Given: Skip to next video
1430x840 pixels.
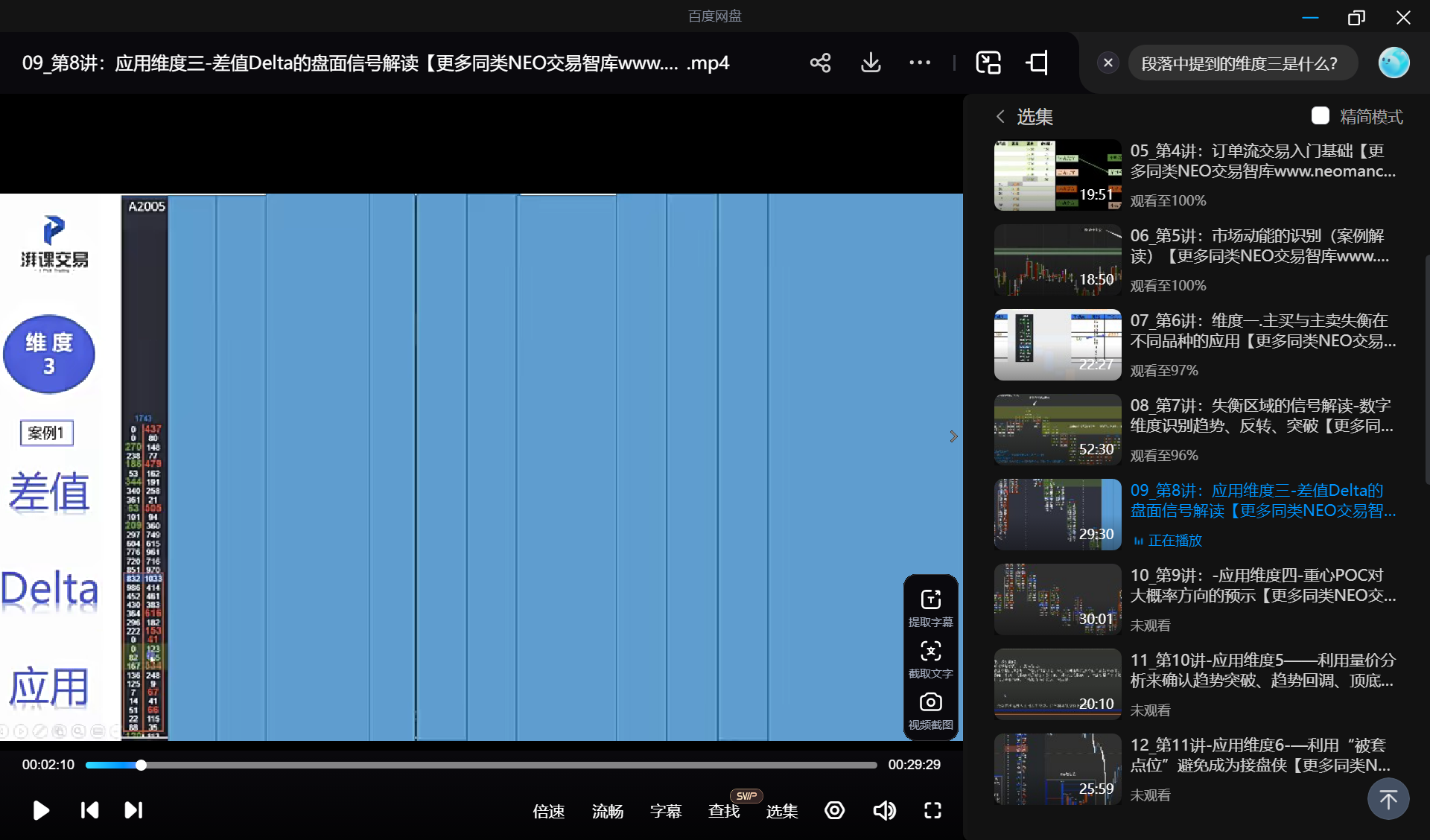Looking at the screenshot, I should [133, 810].
